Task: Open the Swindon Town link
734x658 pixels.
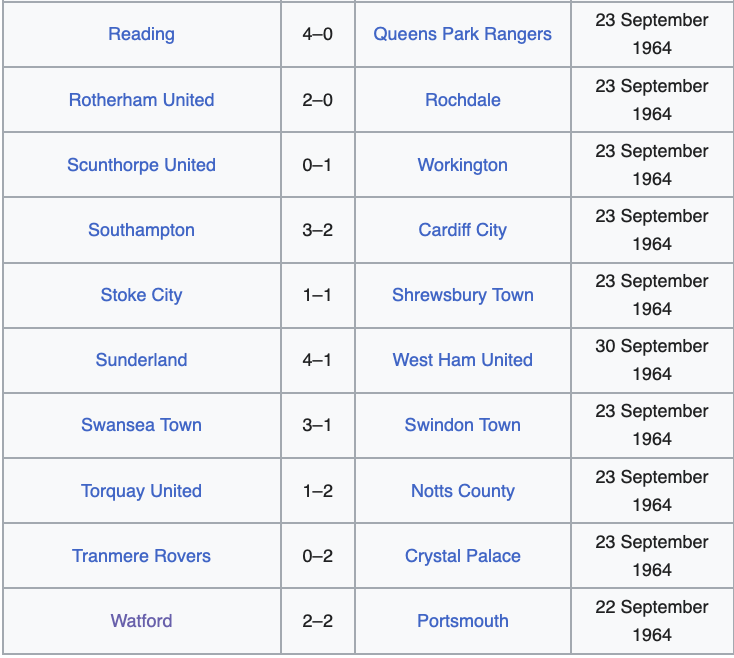Action: [x=462, y=425]
